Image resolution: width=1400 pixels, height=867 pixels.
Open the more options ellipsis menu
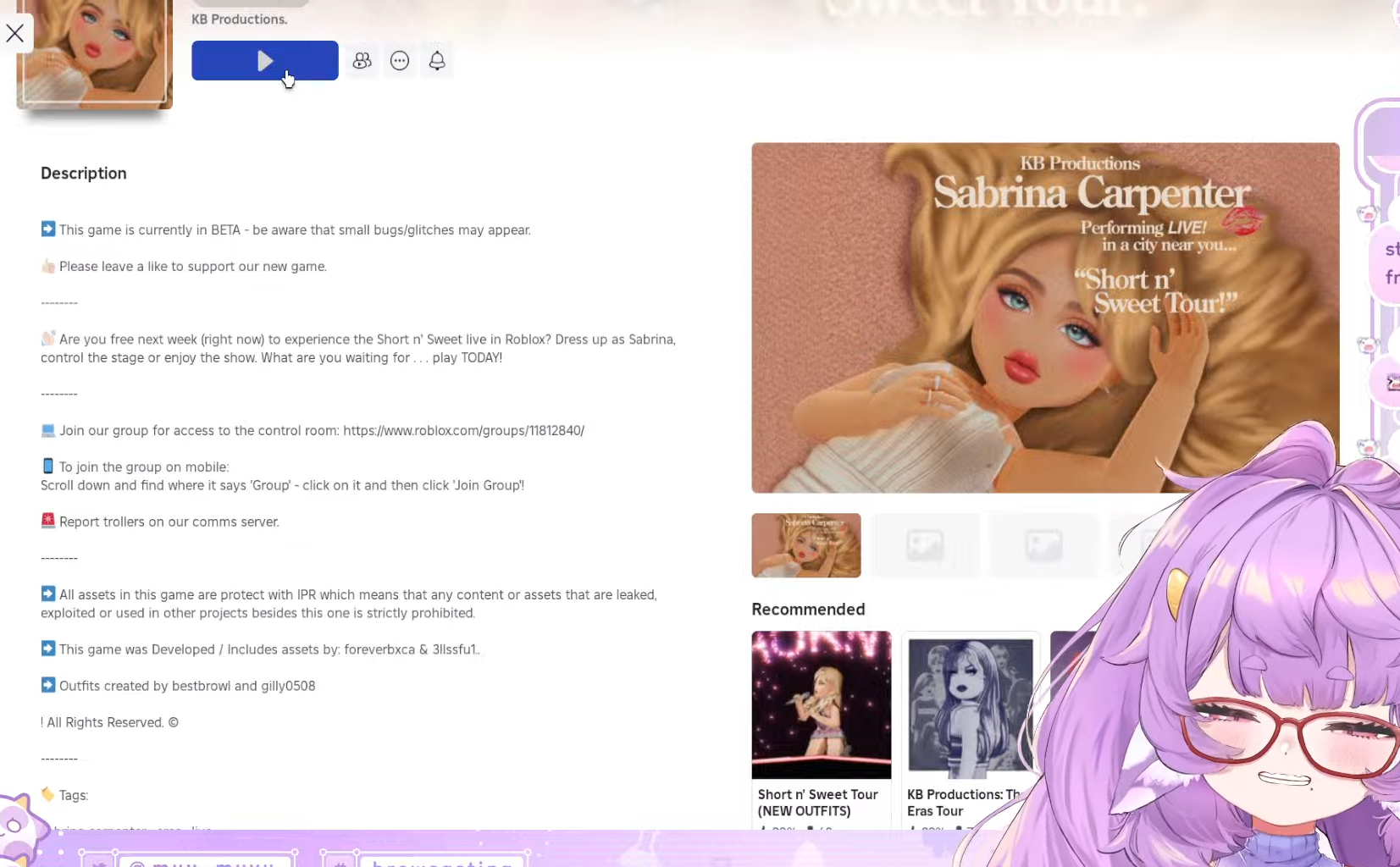(400, 61)
